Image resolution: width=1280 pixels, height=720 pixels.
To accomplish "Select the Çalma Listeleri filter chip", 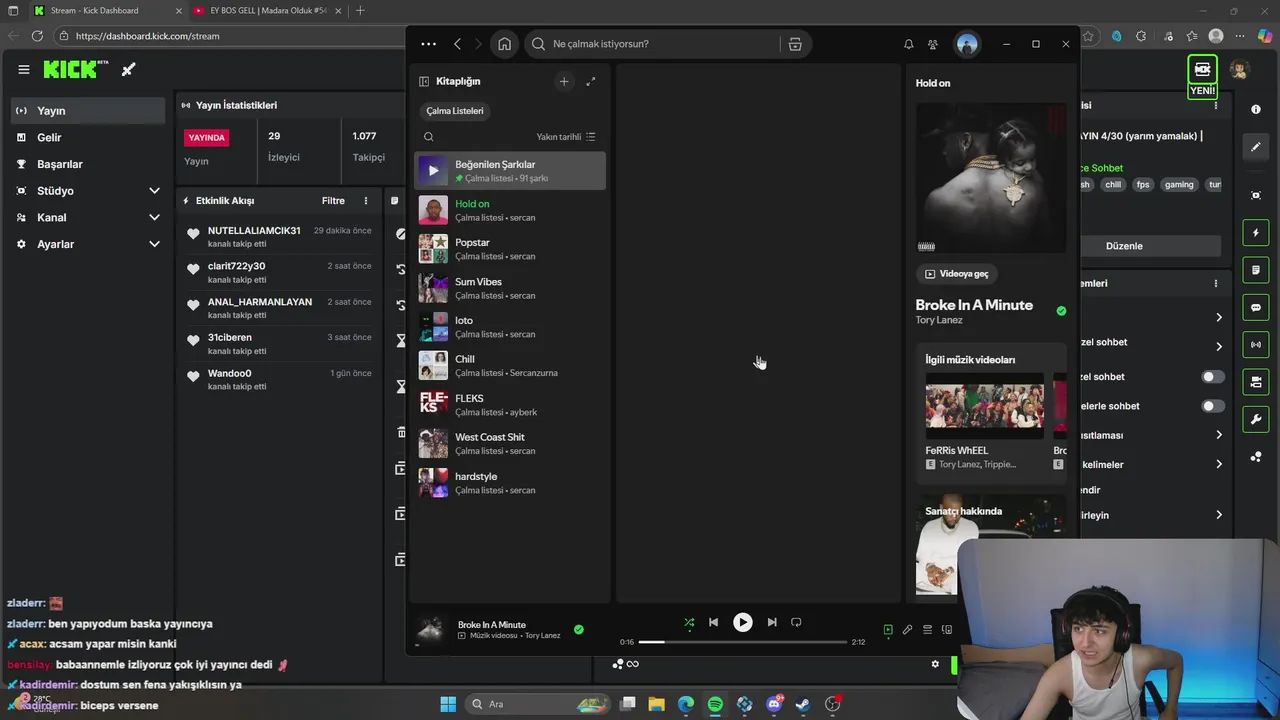I will (455, 111).
